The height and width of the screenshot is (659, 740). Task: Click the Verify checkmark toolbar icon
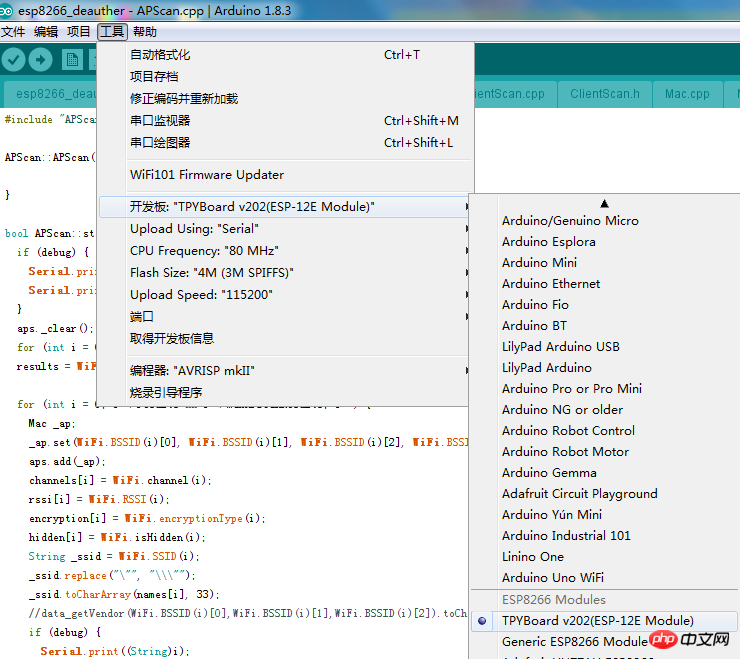[13, 60]
